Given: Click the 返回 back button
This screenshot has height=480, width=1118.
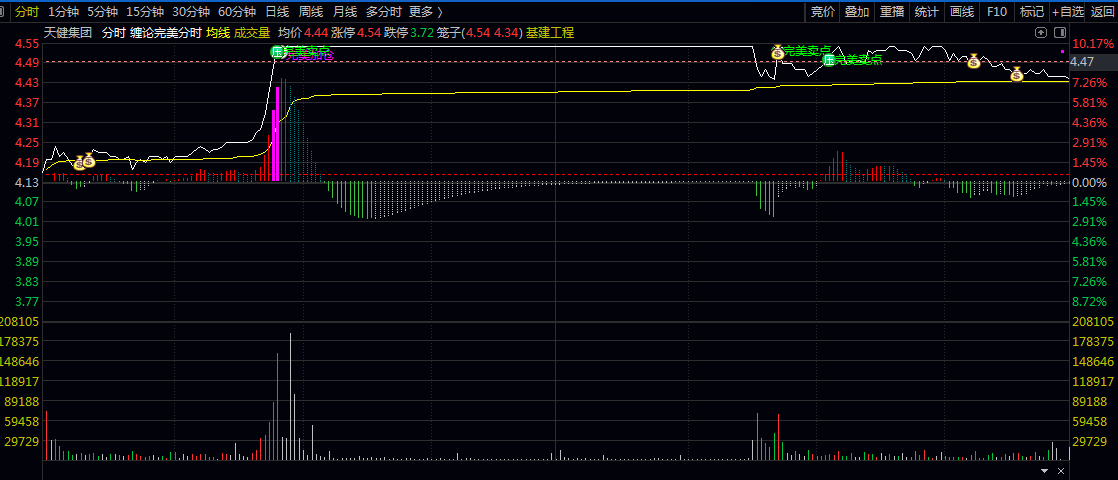Looking at the screenshot, I should click(1102, 11).
